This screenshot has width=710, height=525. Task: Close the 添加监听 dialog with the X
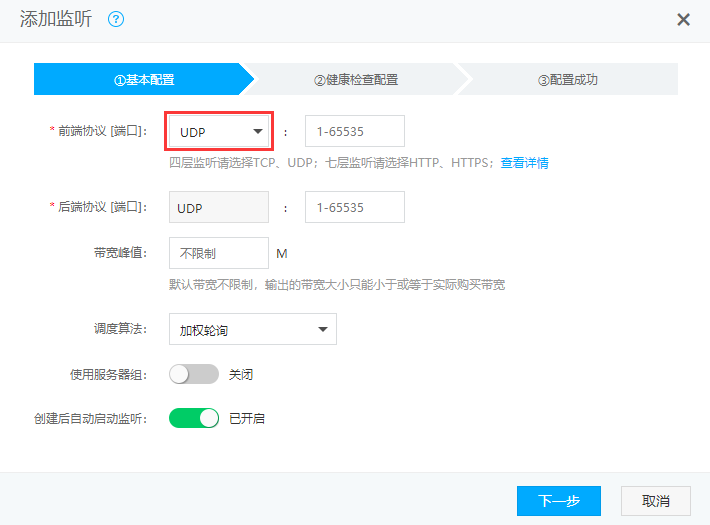684,19
